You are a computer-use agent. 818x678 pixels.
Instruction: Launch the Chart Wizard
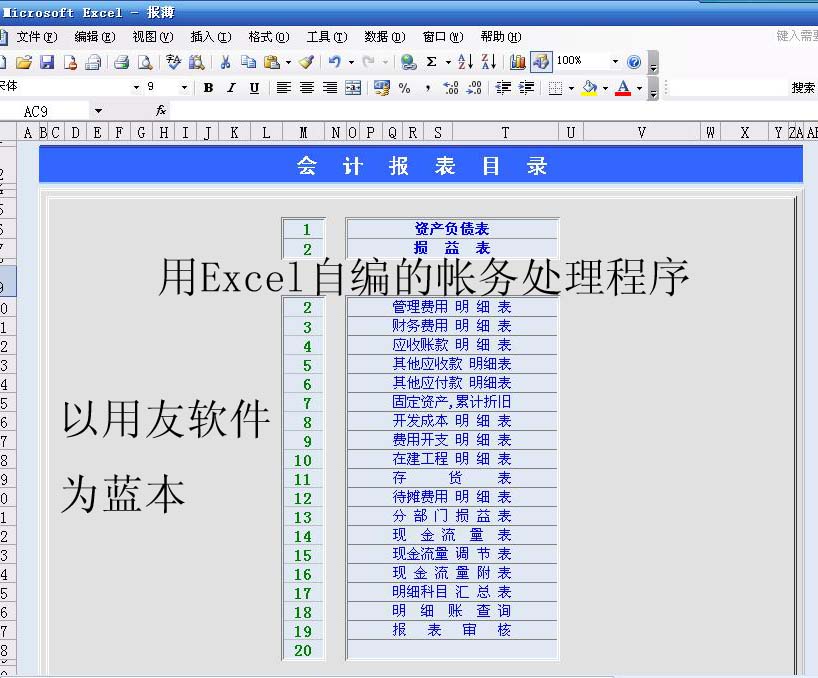[x=518, y=62]
